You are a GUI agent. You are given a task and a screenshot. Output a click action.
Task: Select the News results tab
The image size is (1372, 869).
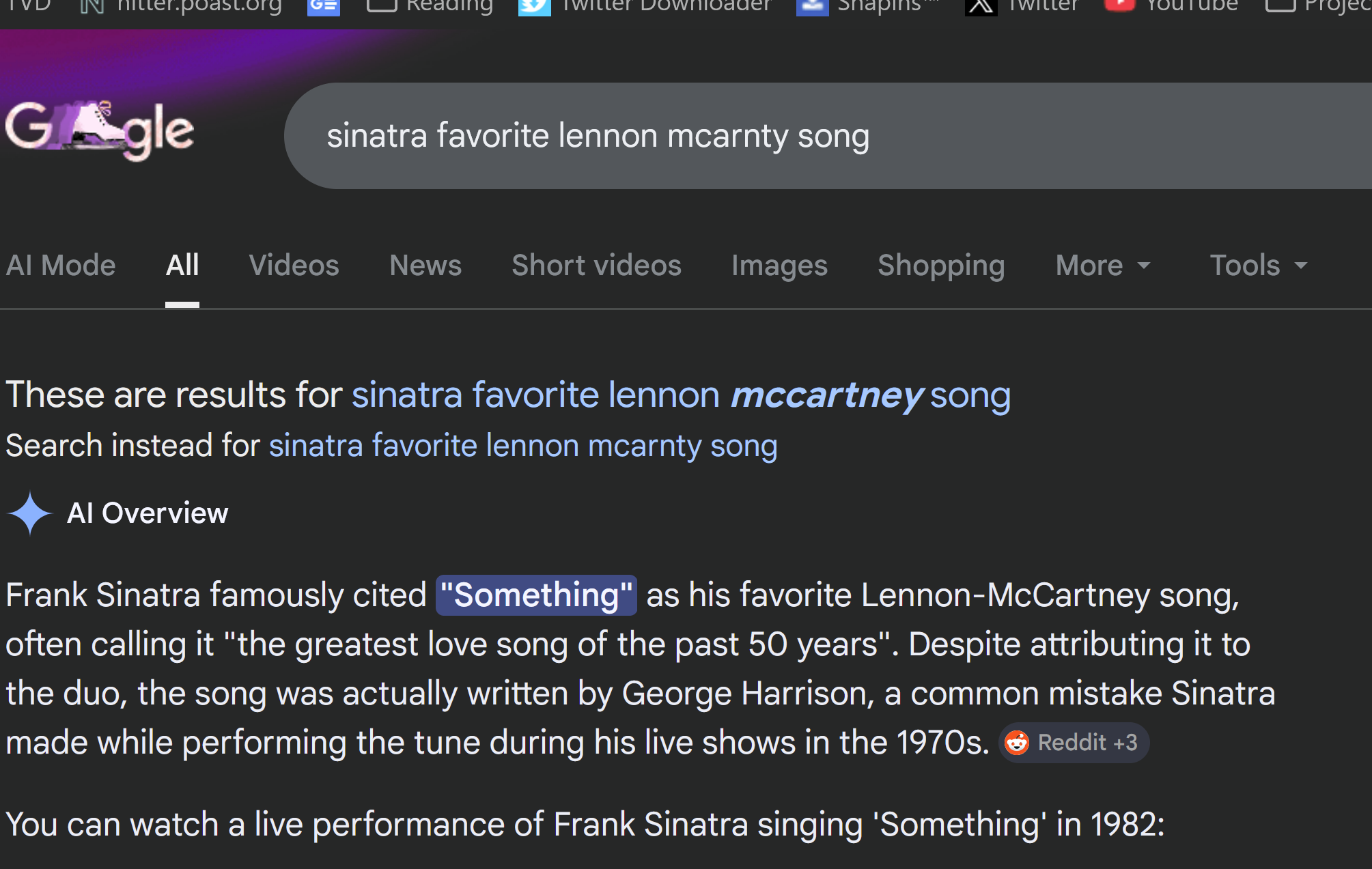[x=425, y=266]
